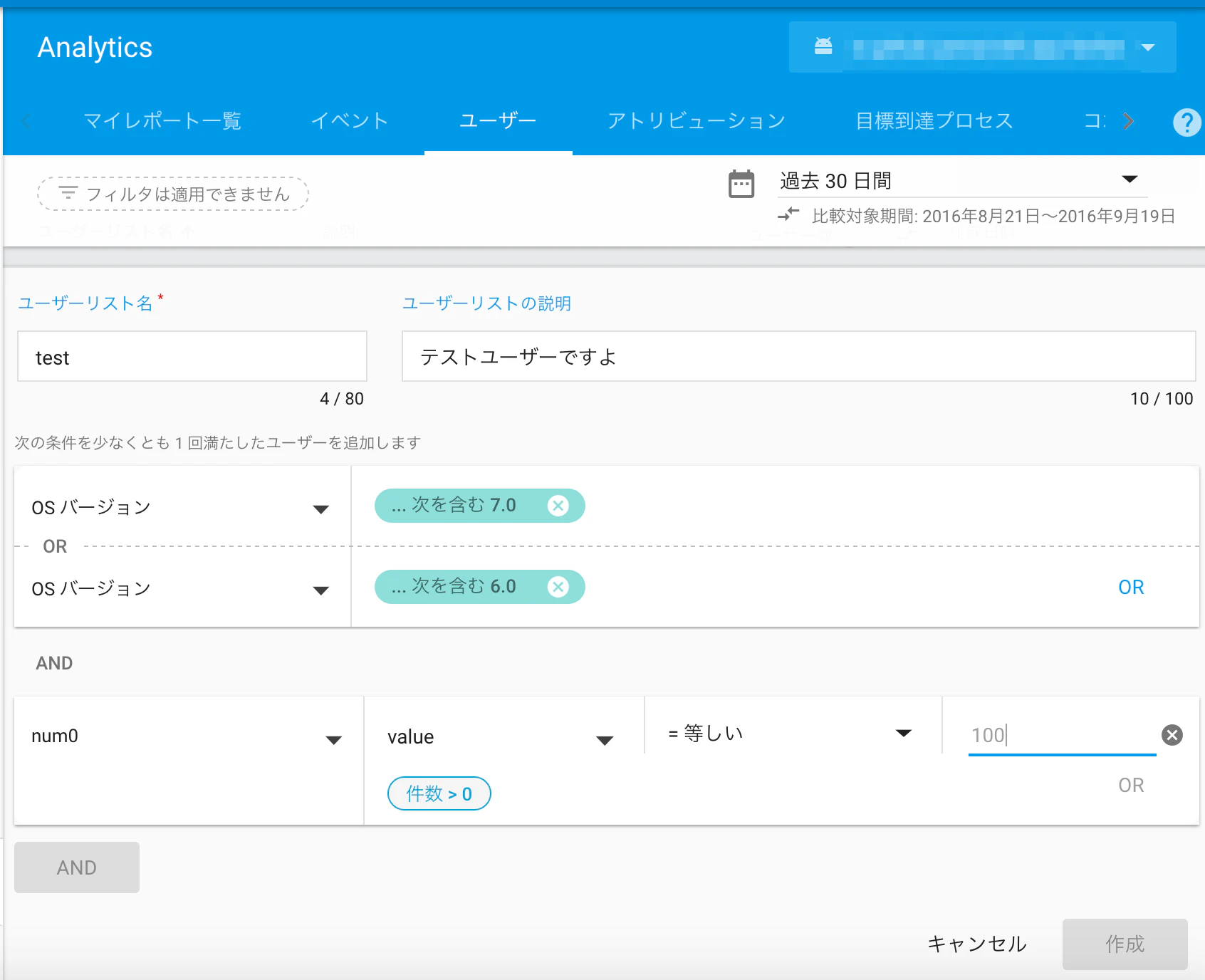The width and height of the screenshot is (1205, 980).
Task: Open the app selector dropdown
Action: pos(982,47)
